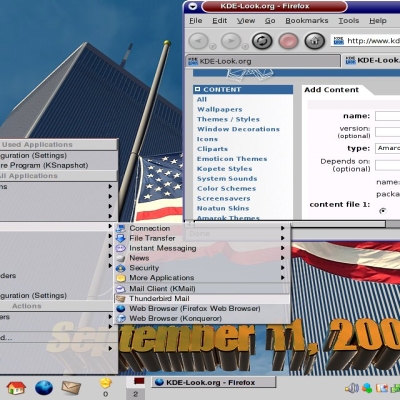400x400 pixels.
Task: Open Emoticon Themes link
Action: point(232,159)
